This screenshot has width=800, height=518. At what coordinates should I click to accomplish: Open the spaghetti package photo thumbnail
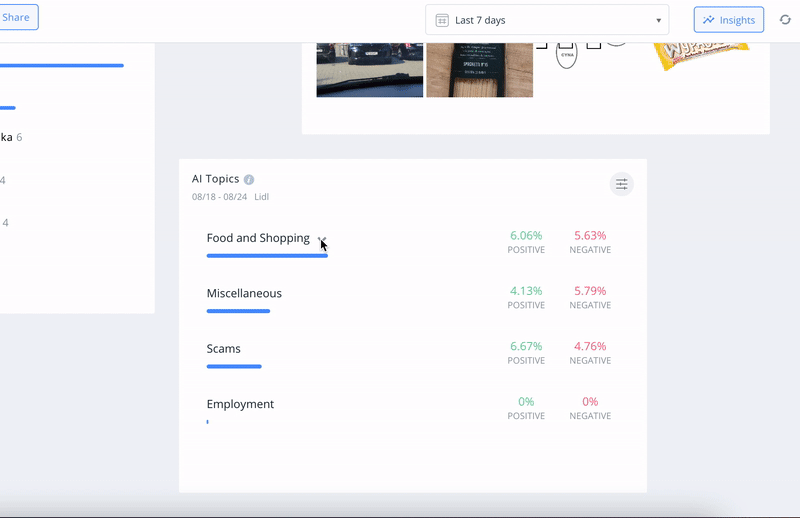pyautogui.click(x=479, y=70)
